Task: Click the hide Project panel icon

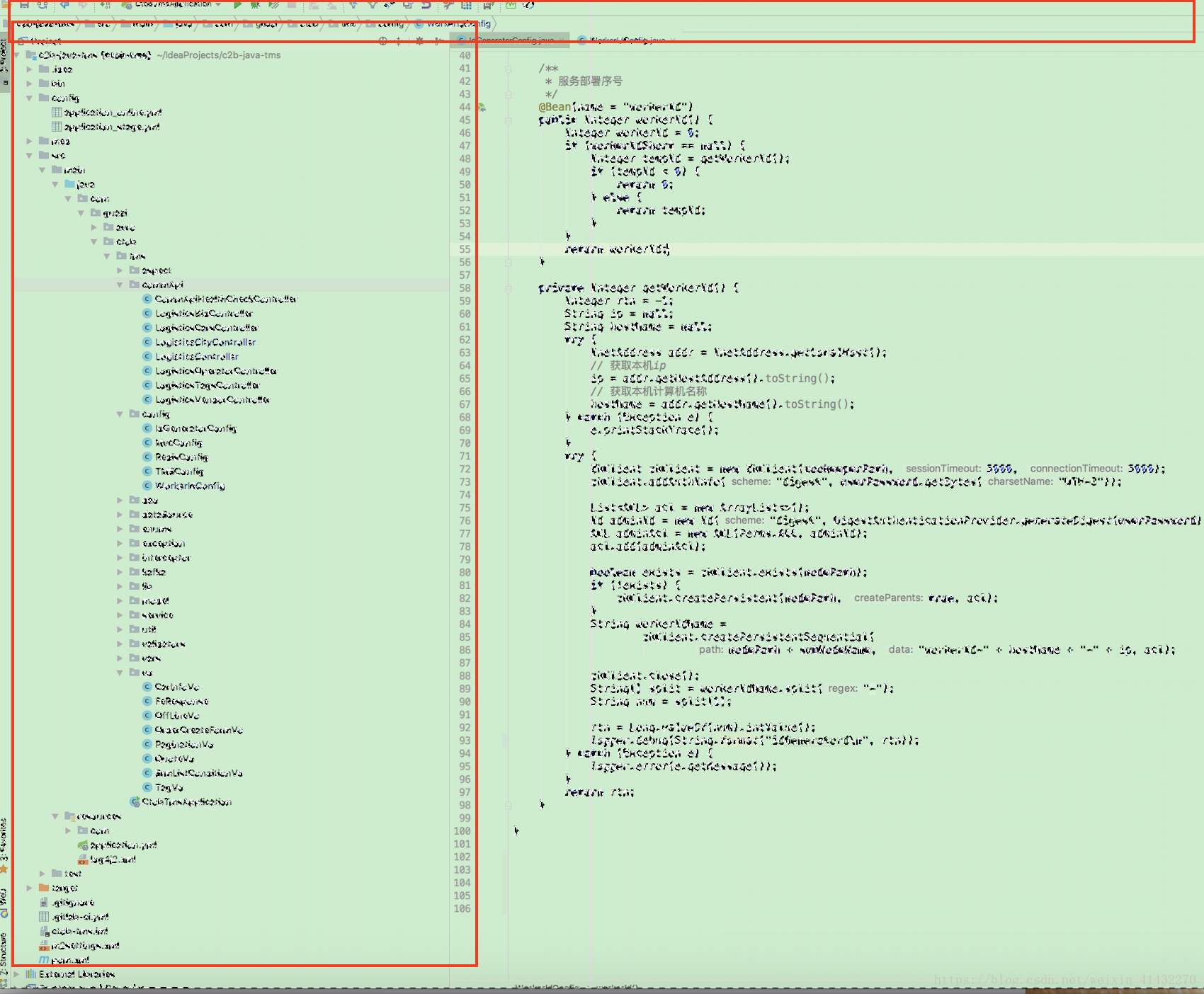Action: pyautogui.click(x=438, y=41)
